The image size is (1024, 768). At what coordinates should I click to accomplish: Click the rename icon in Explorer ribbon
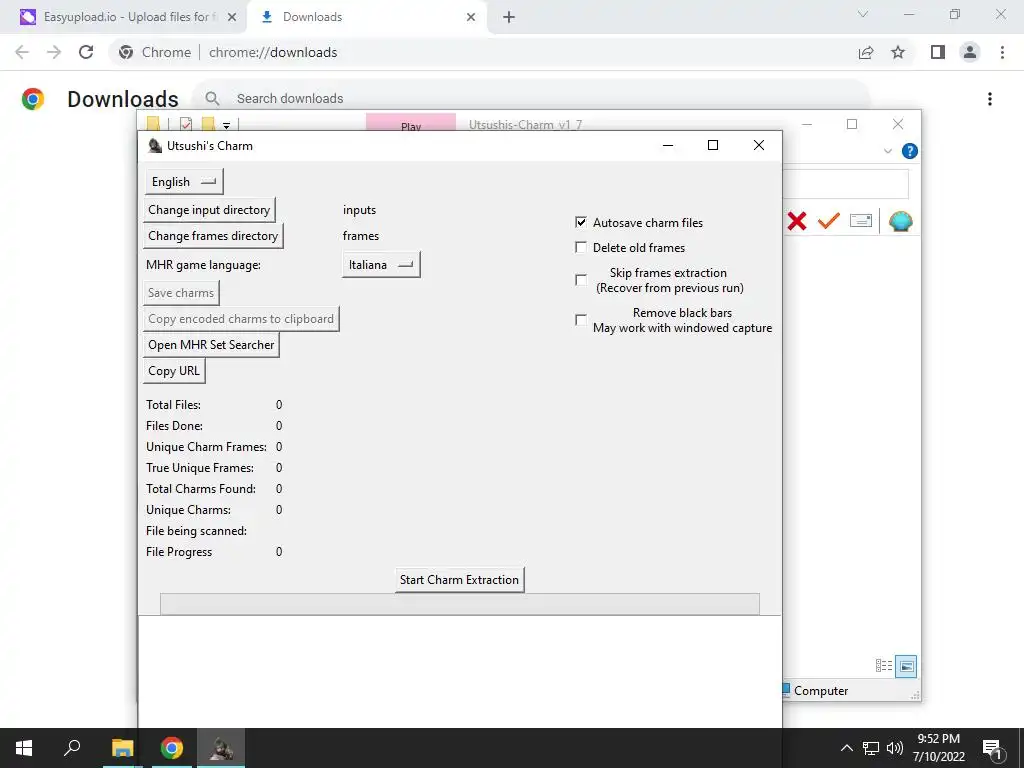click(861, 221)
